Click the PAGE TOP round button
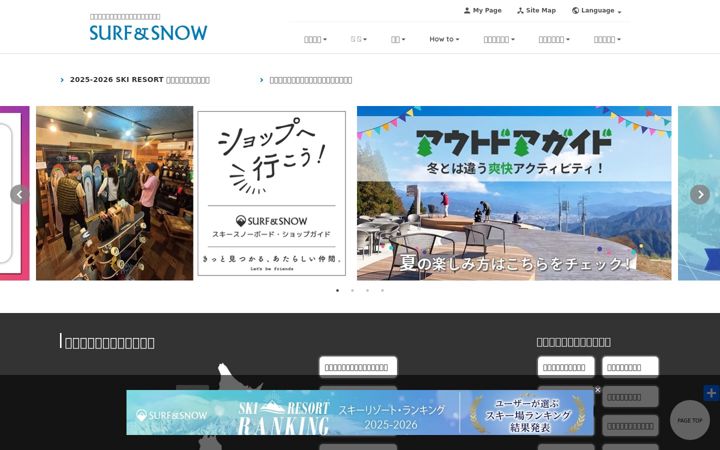 690,420
